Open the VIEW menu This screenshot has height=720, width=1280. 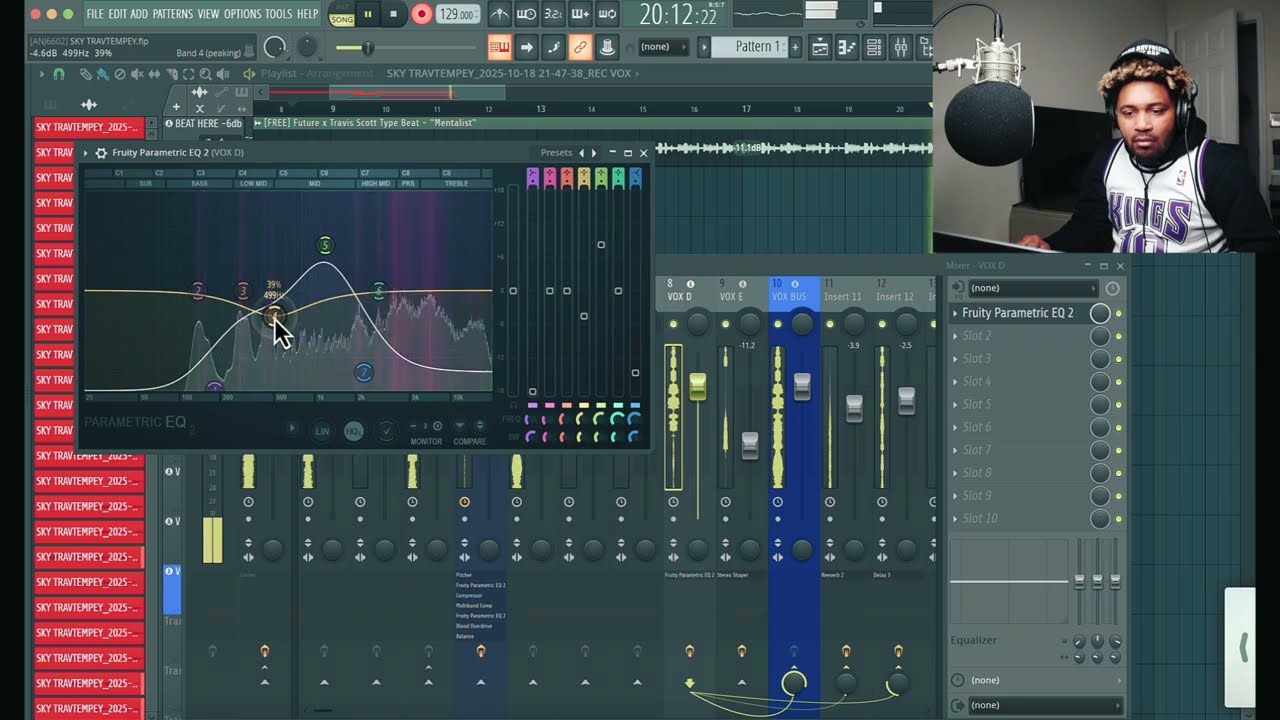click(x=208, y=14)
